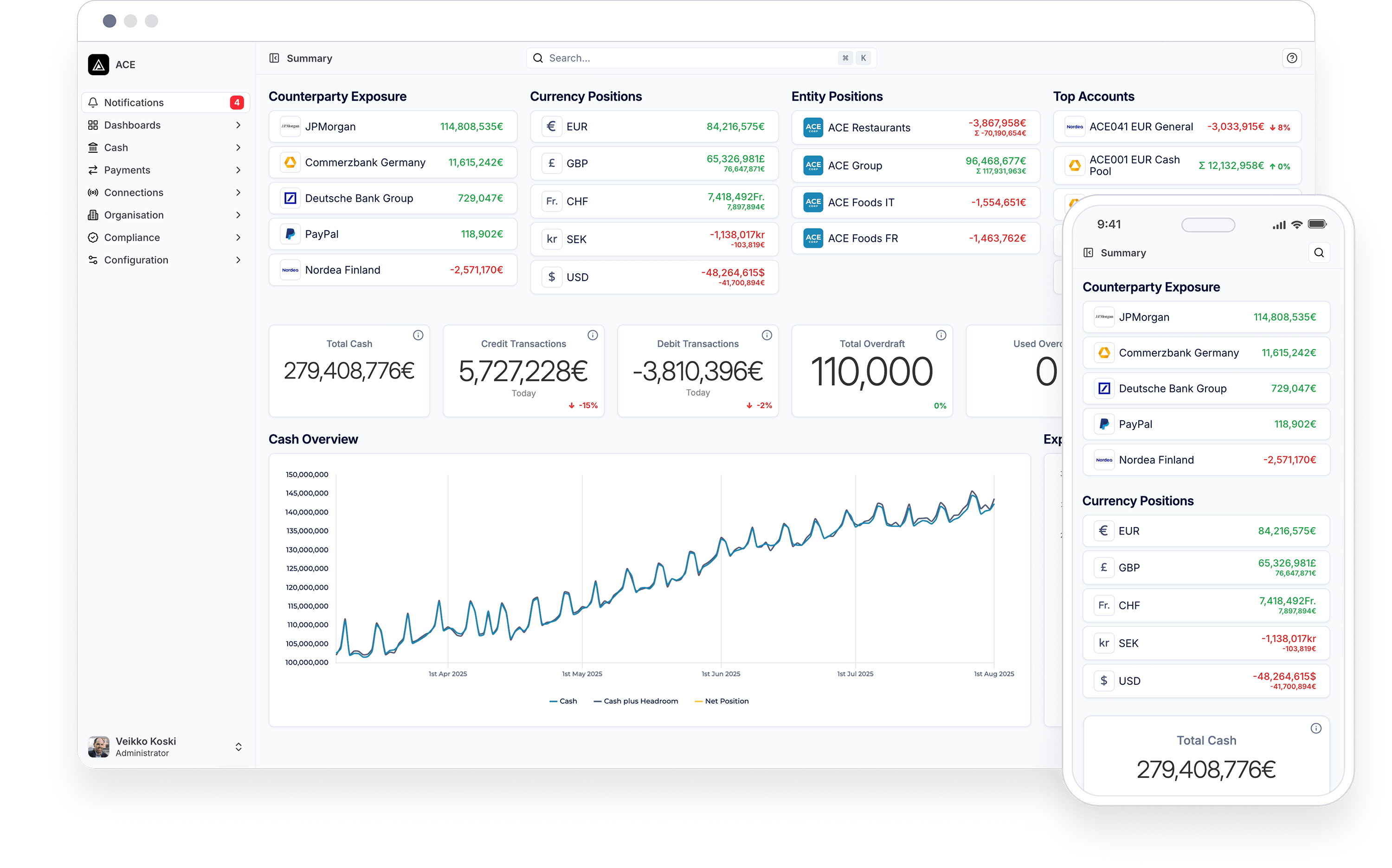Select Compliance in the sidebar menu
Screen dimensions: 1392x868
coord(132,237)
